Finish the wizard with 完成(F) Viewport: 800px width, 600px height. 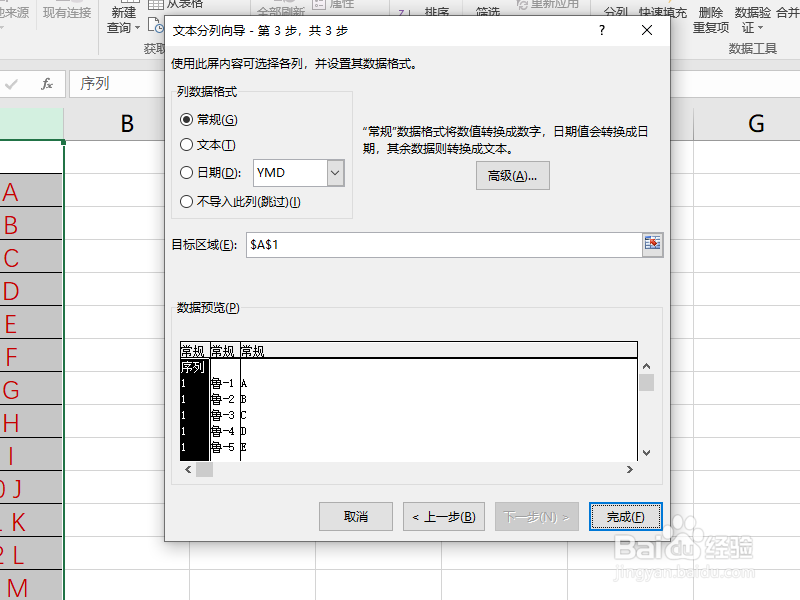[x=626, y=517]
